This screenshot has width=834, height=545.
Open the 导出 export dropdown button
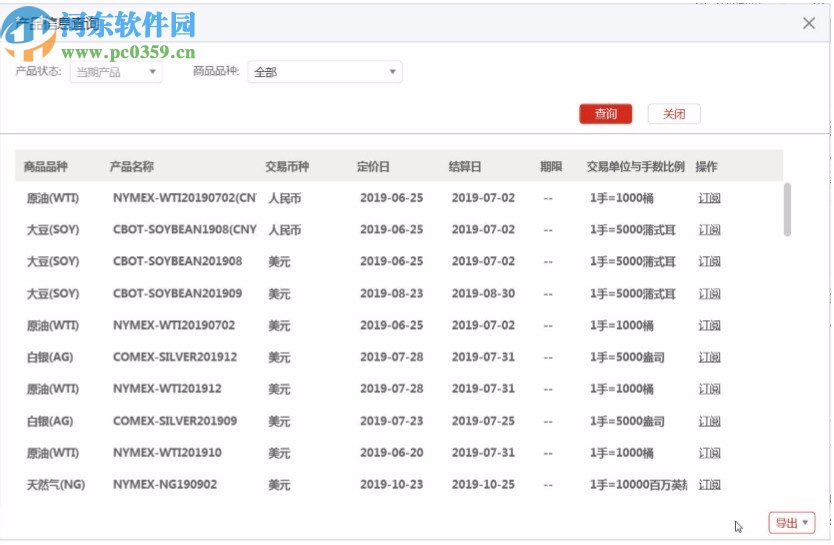point(791,523)
